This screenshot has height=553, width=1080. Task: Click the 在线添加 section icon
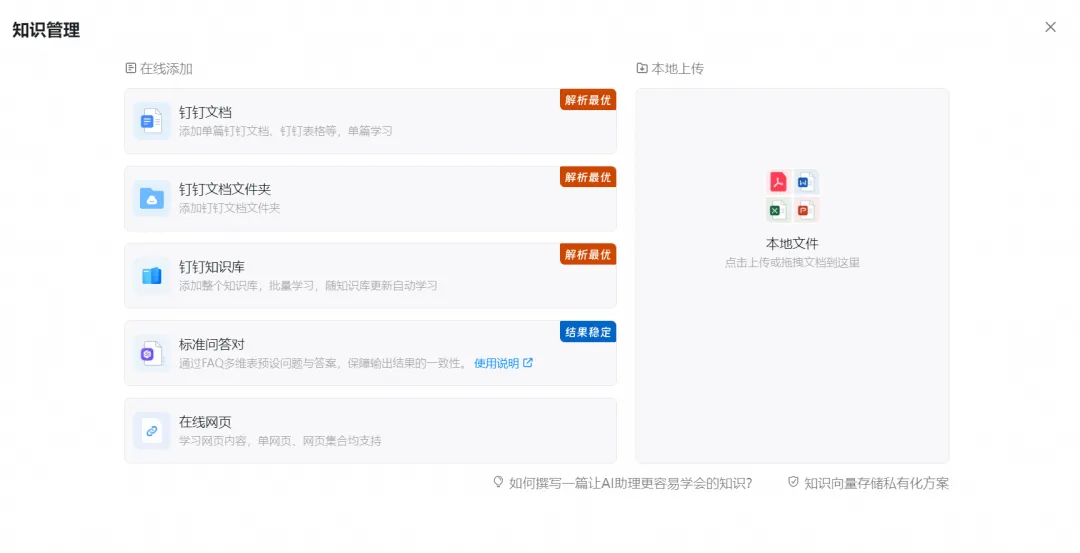pyautogui.click(x=131, y=68)
